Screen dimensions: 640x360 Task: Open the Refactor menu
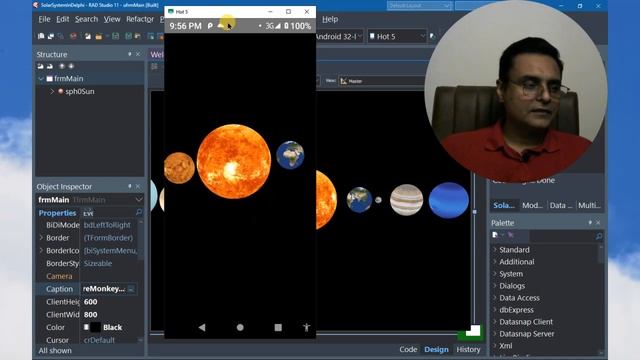pyautogui.click(x=140, y=19)
